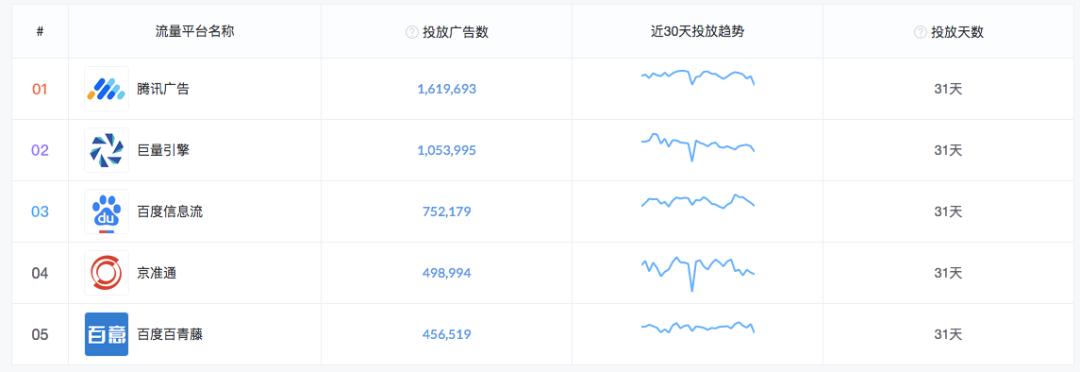Open the 百度信息流 platform name
Screen dimensions: 1080x372
pos(170,211)
